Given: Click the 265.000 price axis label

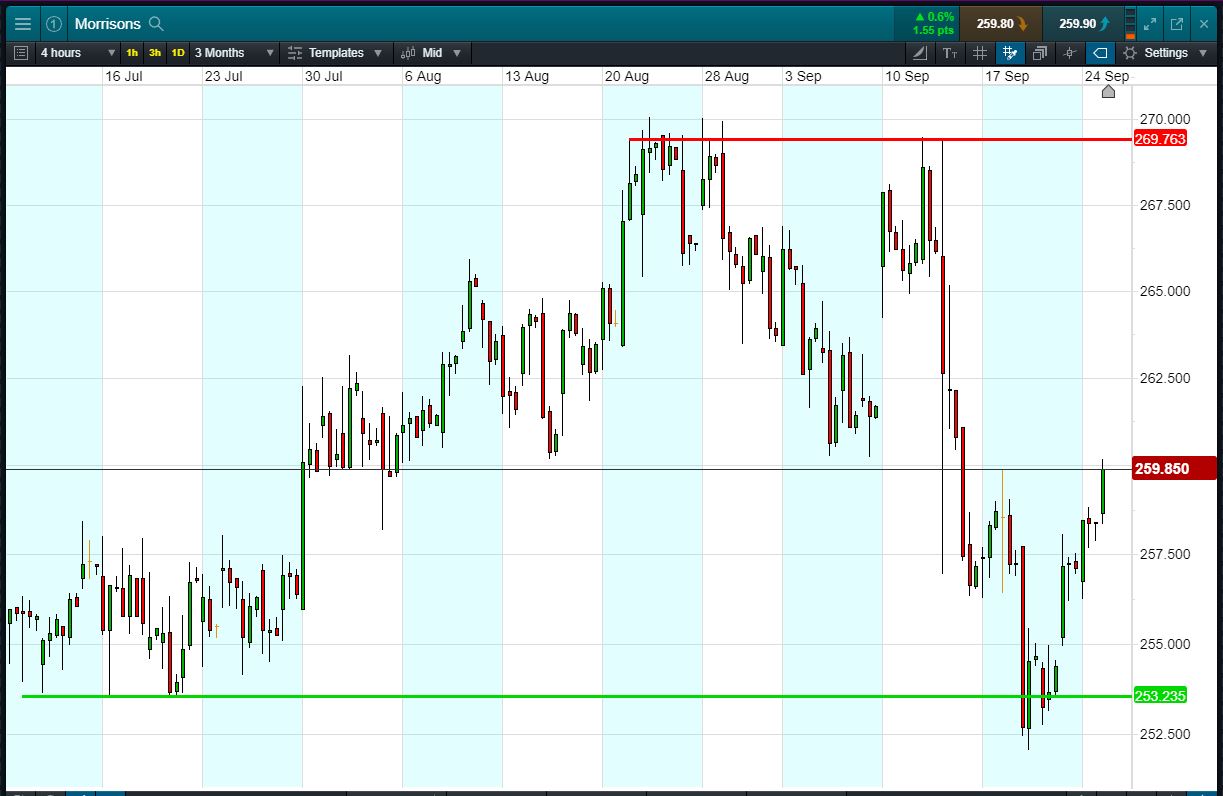Looking at the screenshot, I should (x=1164, y=291).
